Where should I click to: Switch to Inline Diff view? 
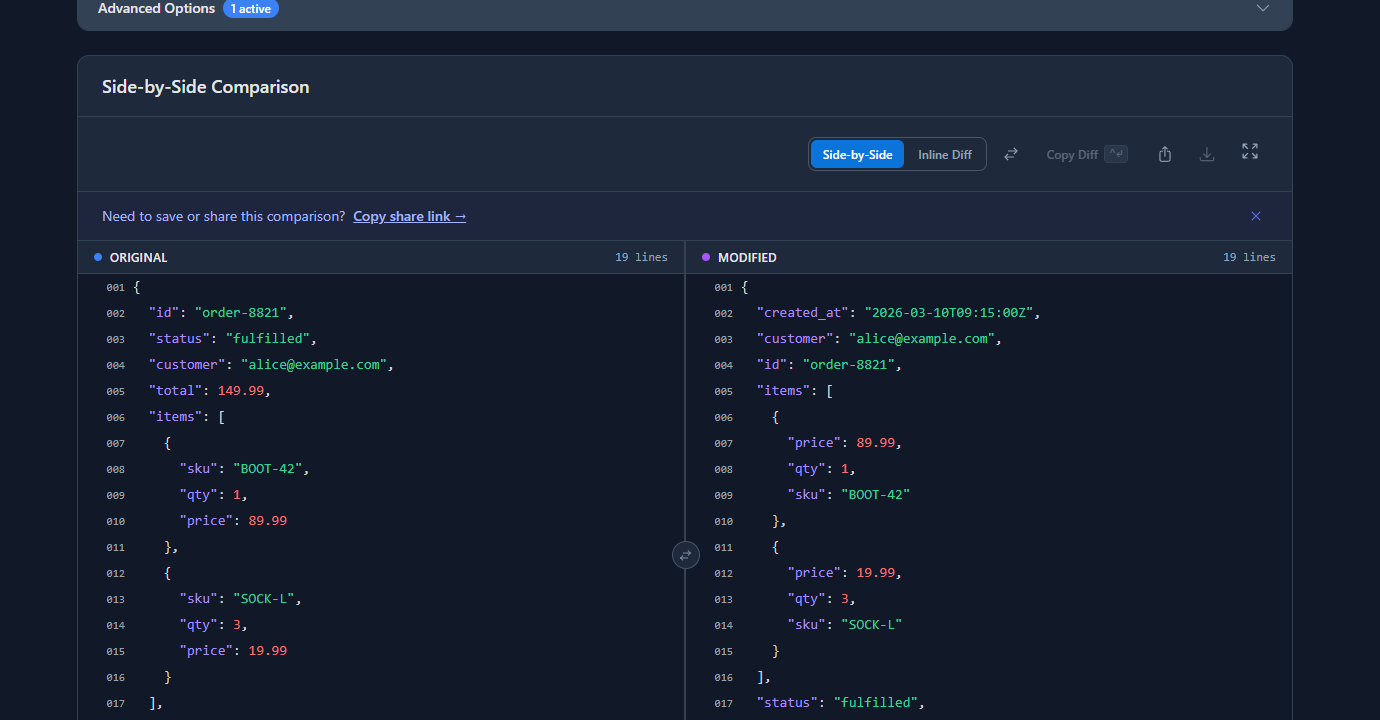[x=945, y=155]
